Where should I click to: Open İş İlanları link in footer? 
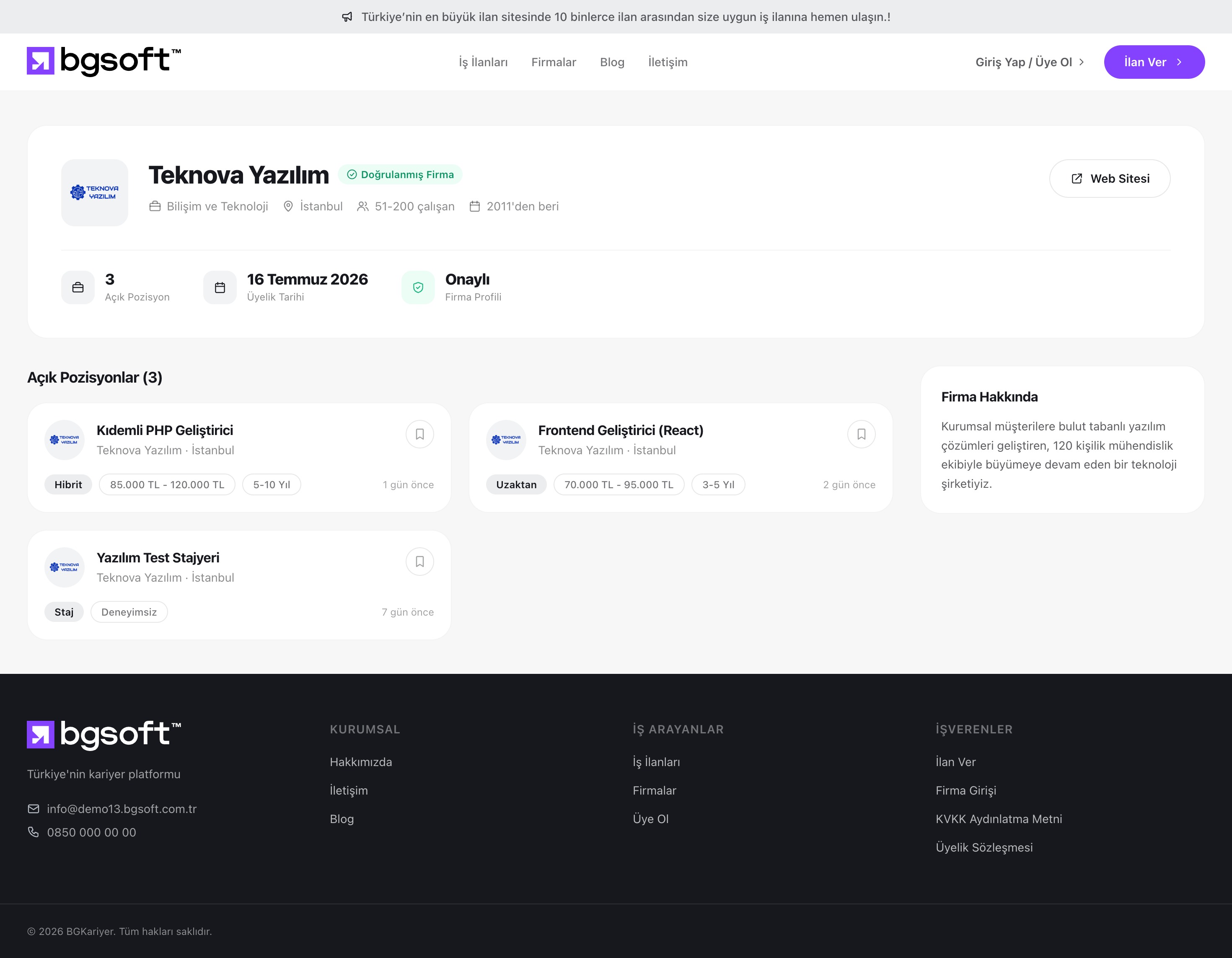pos(656,761)
